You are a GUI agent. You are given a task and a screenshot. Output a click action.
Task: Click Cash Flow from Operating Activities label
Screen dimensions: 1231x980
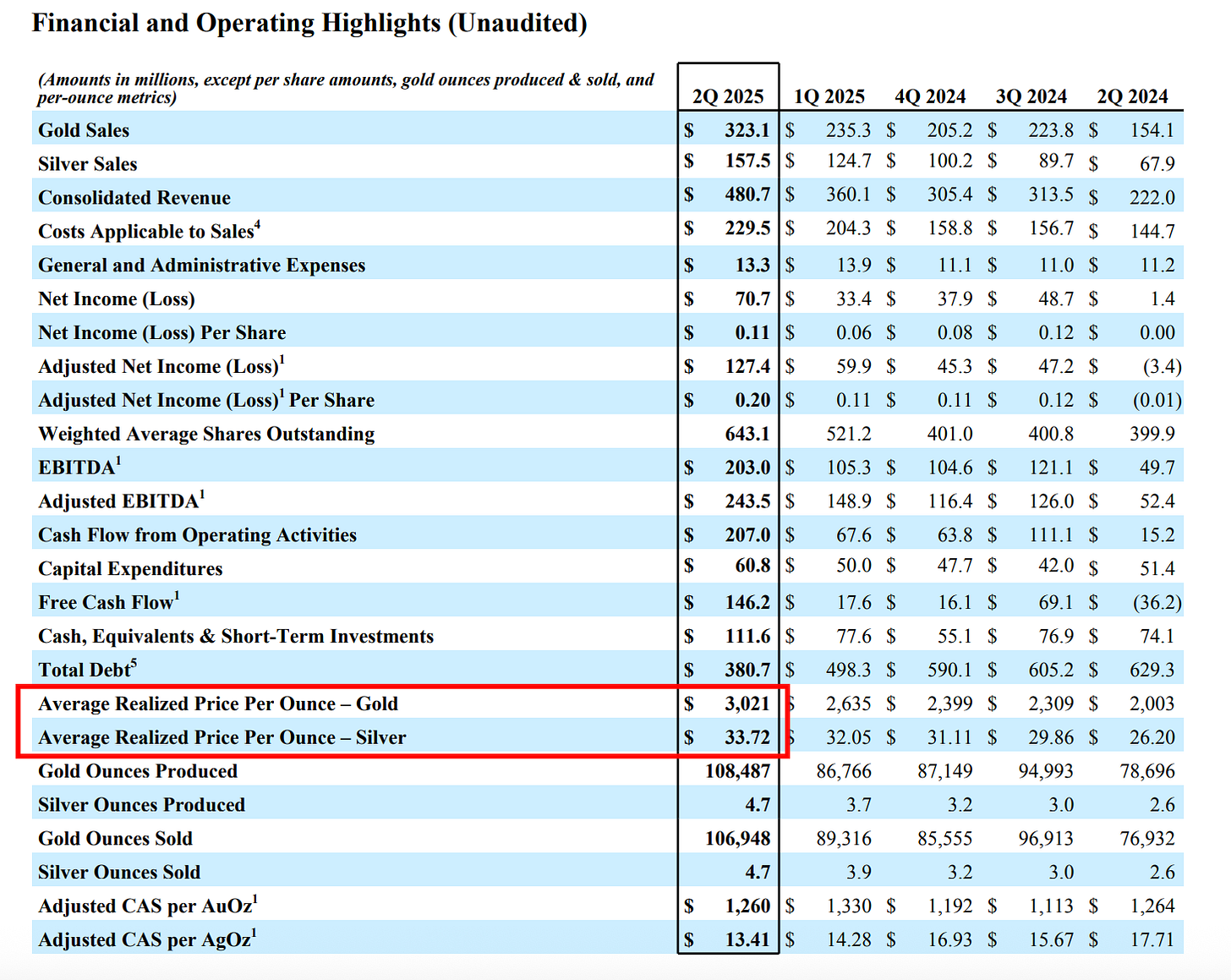(x=197, y=535)
